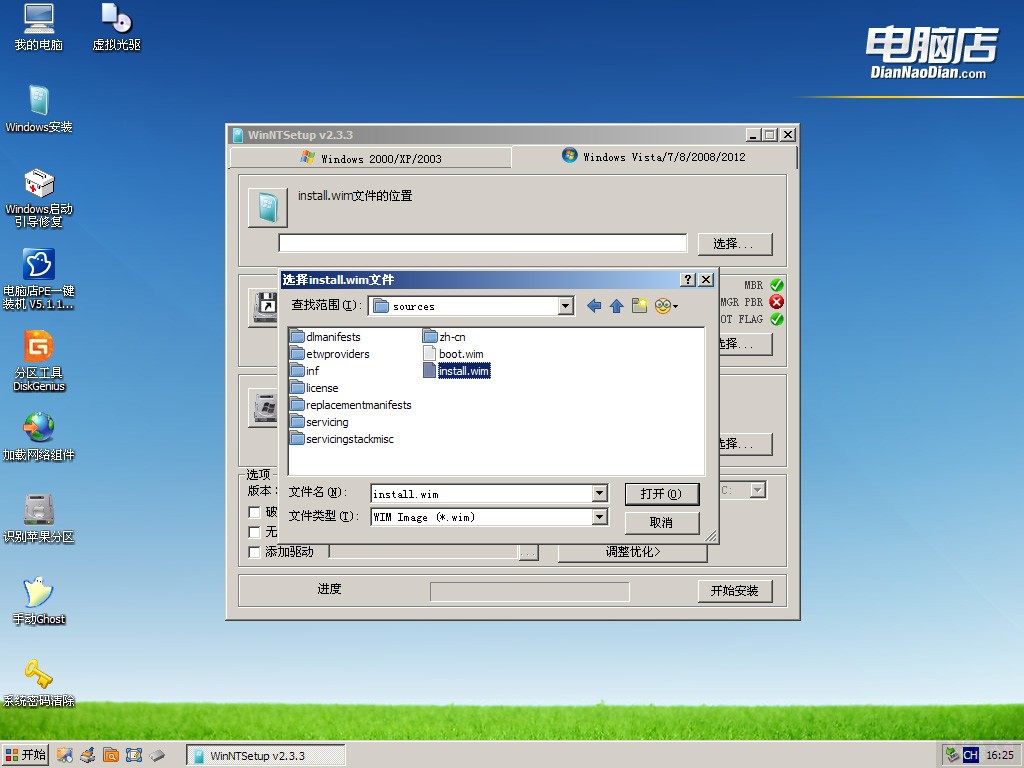Click the 16:25 clock in tray

(1000, 756)
